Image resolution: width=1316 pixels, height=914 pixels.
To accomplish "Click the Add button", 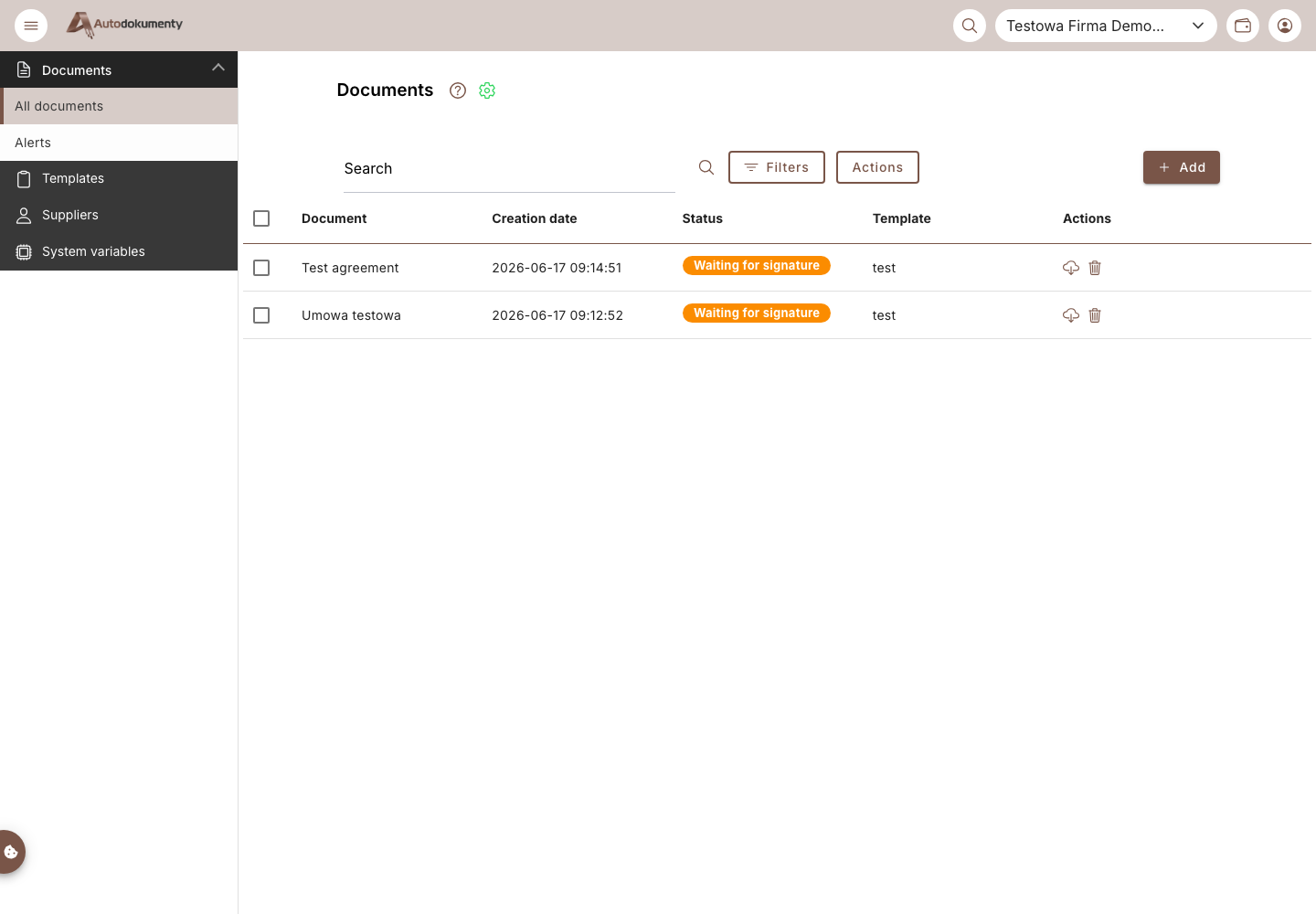I will coord(1182,167).
